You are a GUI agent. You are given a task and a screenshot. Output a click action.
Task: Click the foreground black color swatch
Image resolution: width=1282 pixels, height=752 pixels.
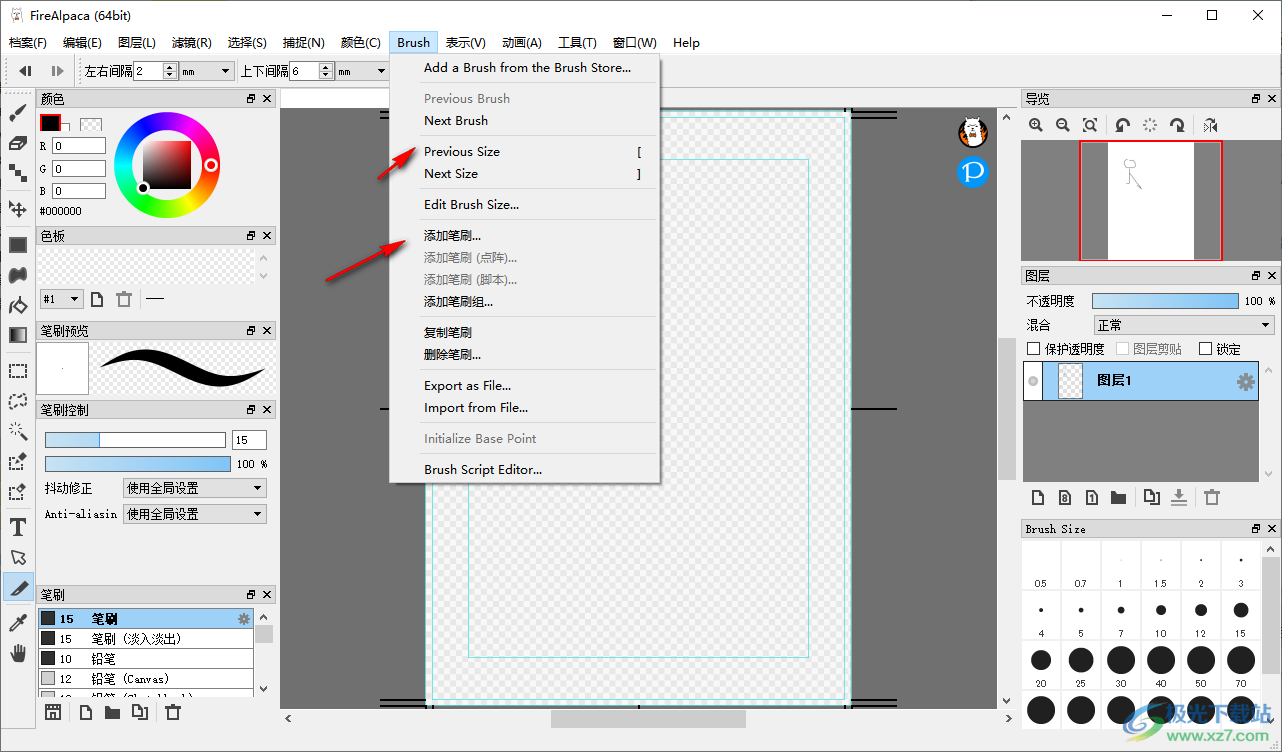click(x=50, y=122)
